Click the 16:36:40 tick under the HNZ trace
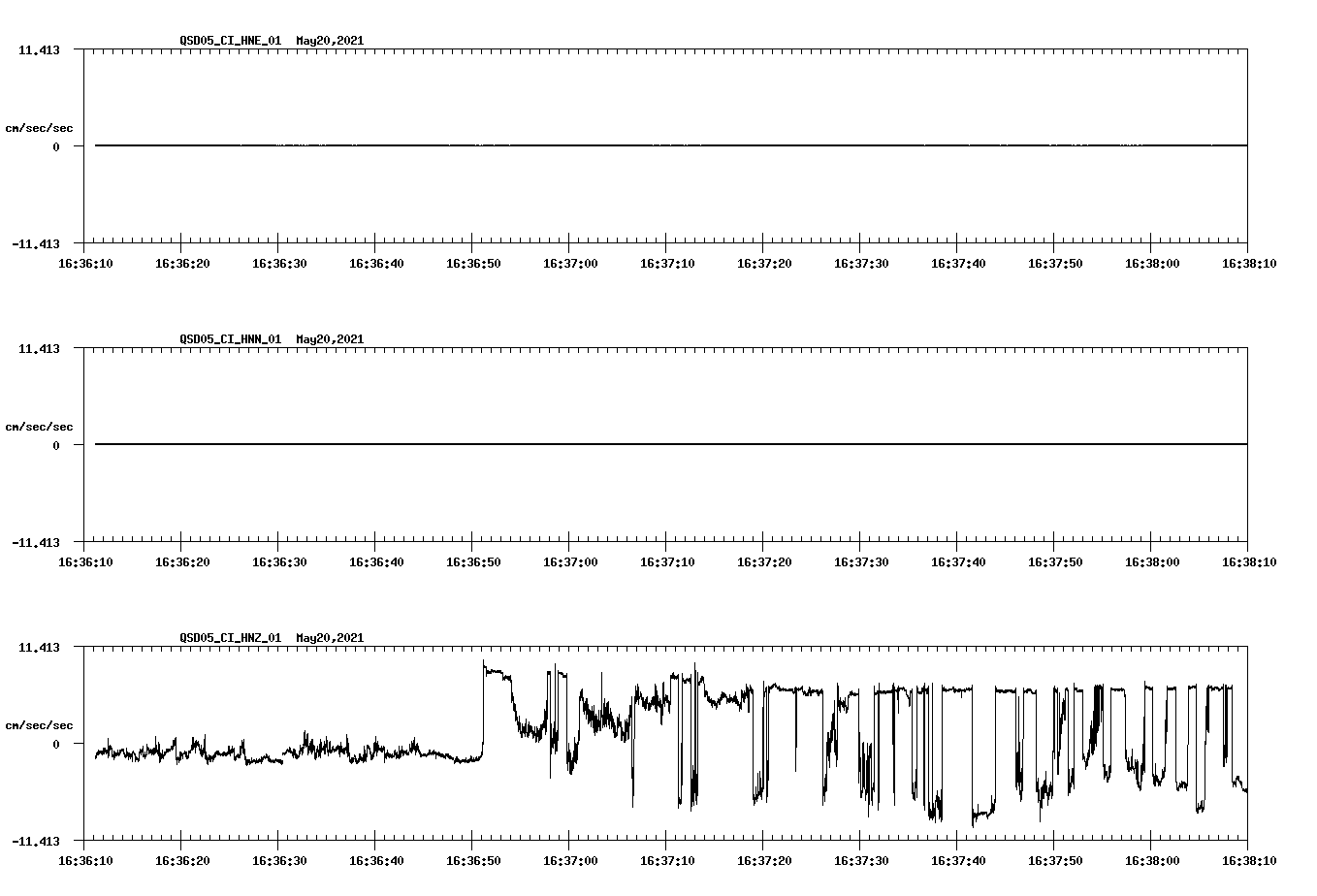The image size is (1317, 896). (377, 859)
